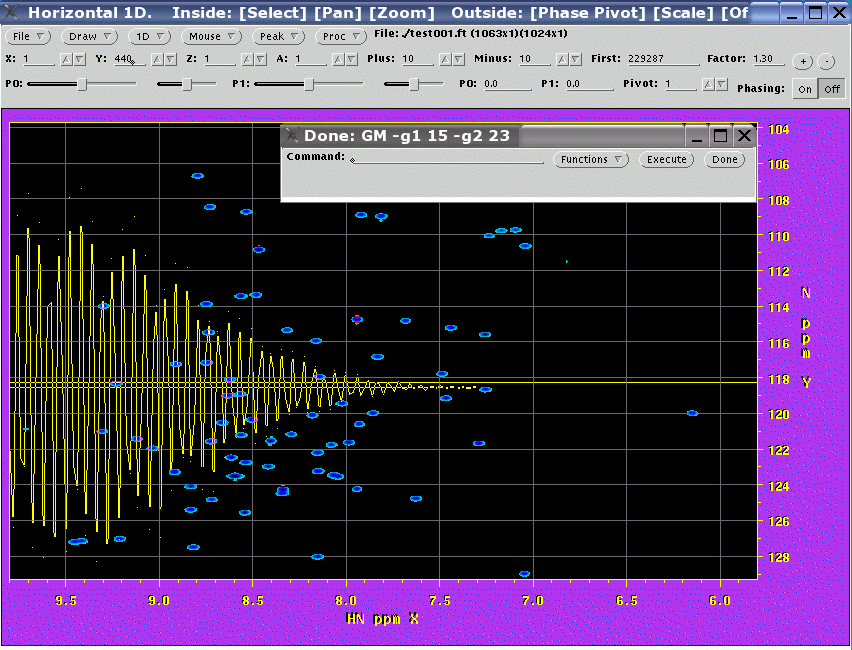Increase the Plus contour count arrow
Screen dimensions: 852x650
(x=446, y=59)
